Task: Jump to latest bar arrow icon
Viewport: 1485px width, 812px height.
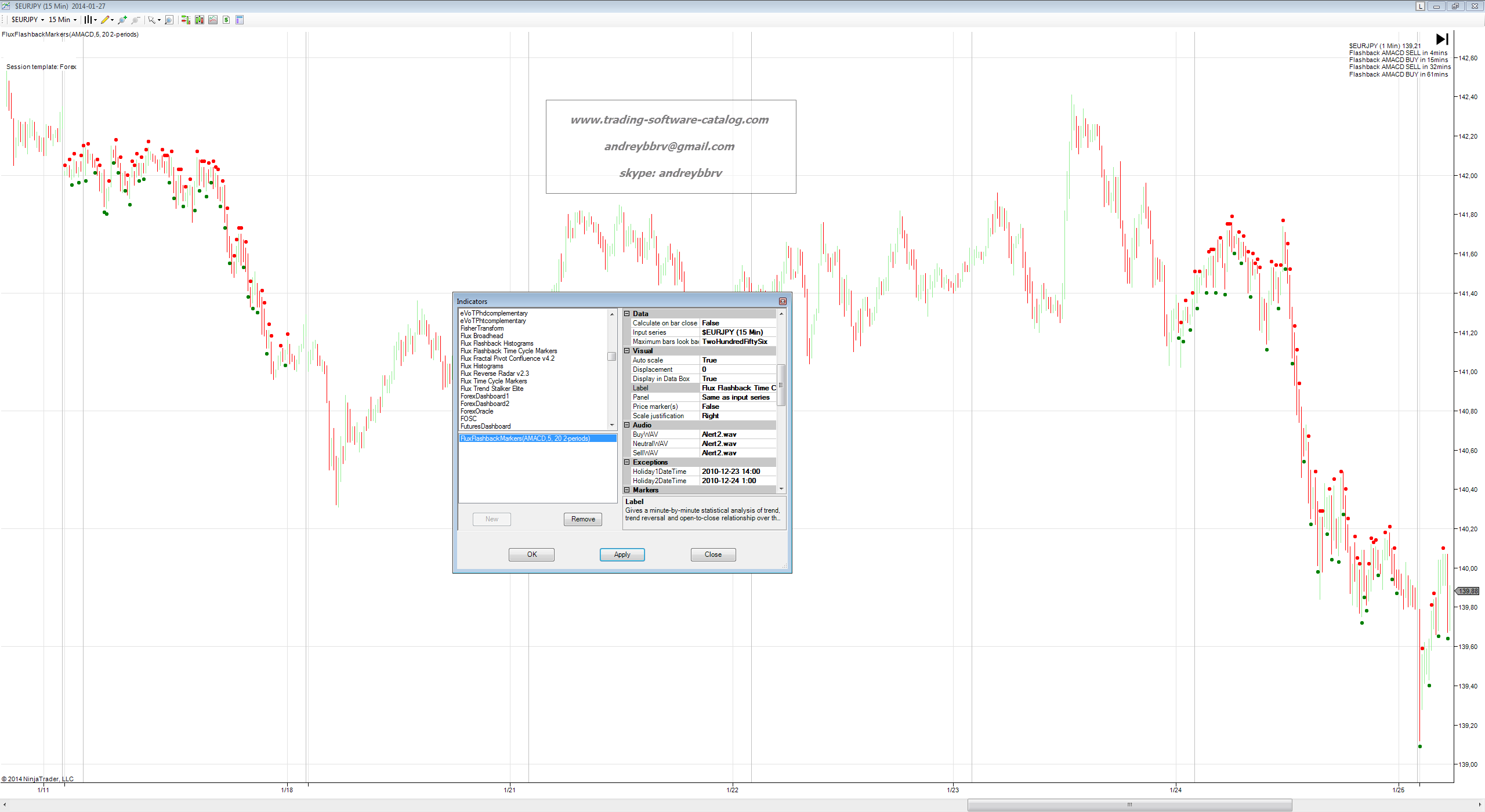Action: coord(1442,39)
